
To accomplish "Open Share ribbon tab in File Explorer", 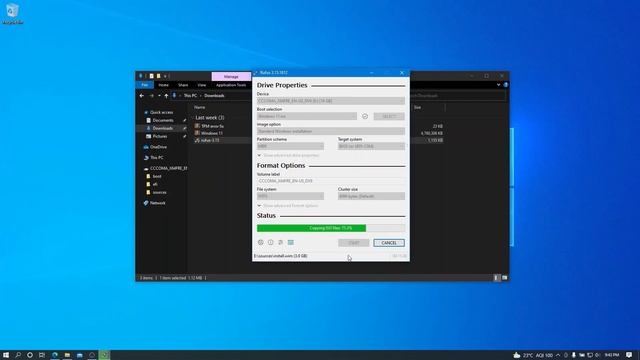I will (x=183, y=85).
